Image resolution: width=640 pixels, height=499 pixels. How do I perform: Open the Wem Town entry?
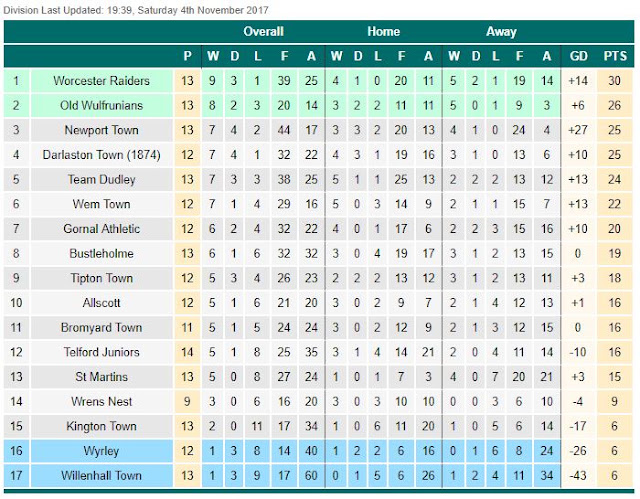(101, 204)
